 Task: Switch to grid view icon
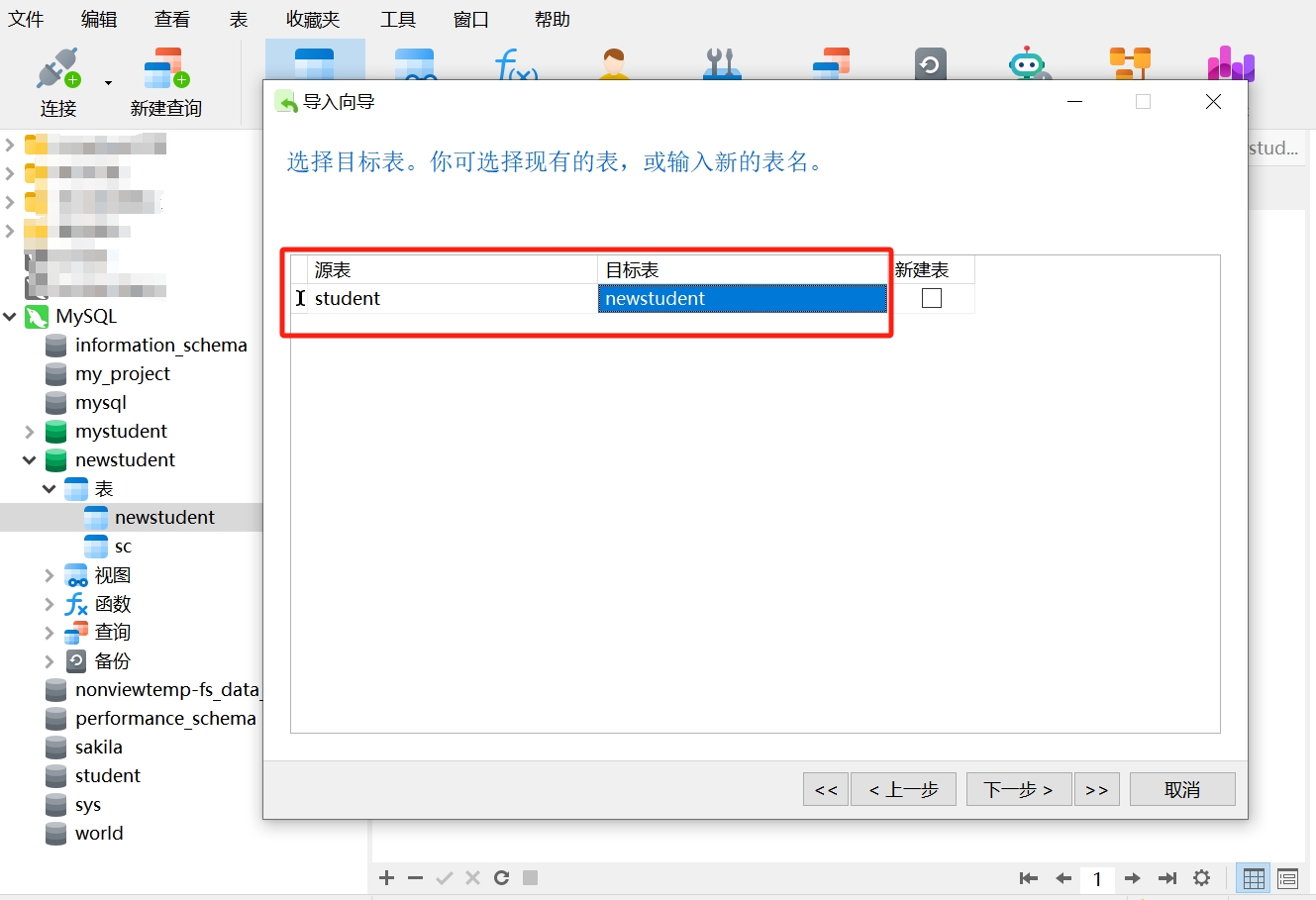(1254, 878)
